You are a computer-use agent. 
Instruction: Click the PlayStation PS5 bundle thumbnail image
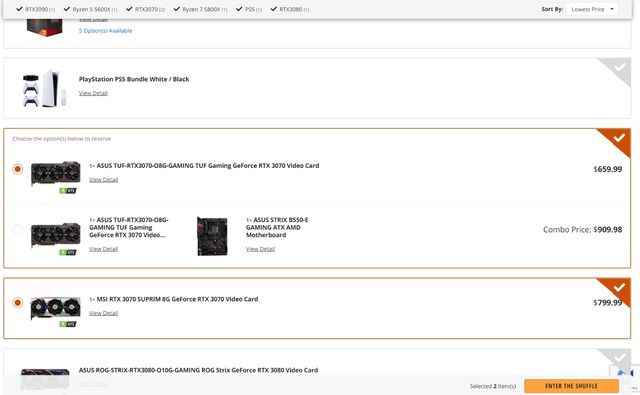44,88
